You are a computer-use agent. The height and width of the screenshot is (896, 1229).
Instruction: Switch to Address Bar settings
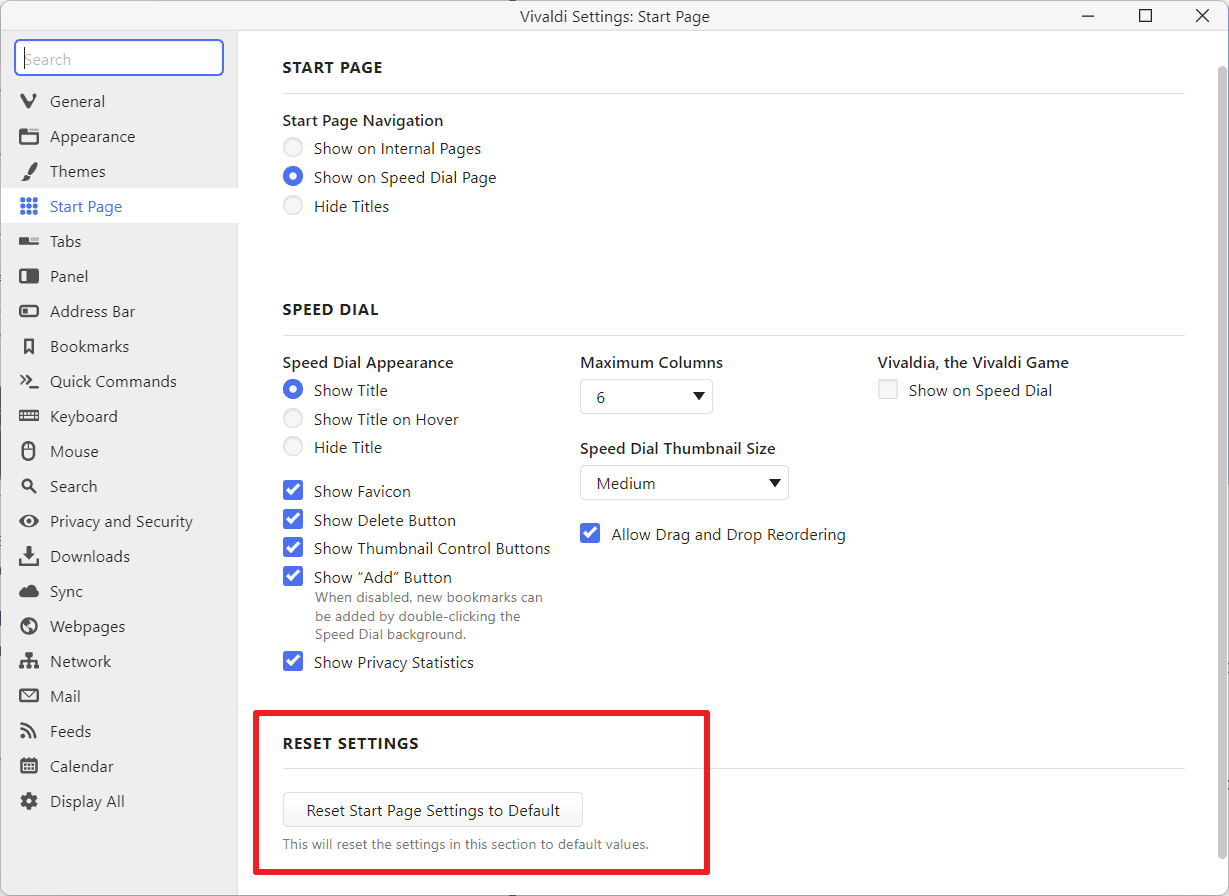point(119,311)
